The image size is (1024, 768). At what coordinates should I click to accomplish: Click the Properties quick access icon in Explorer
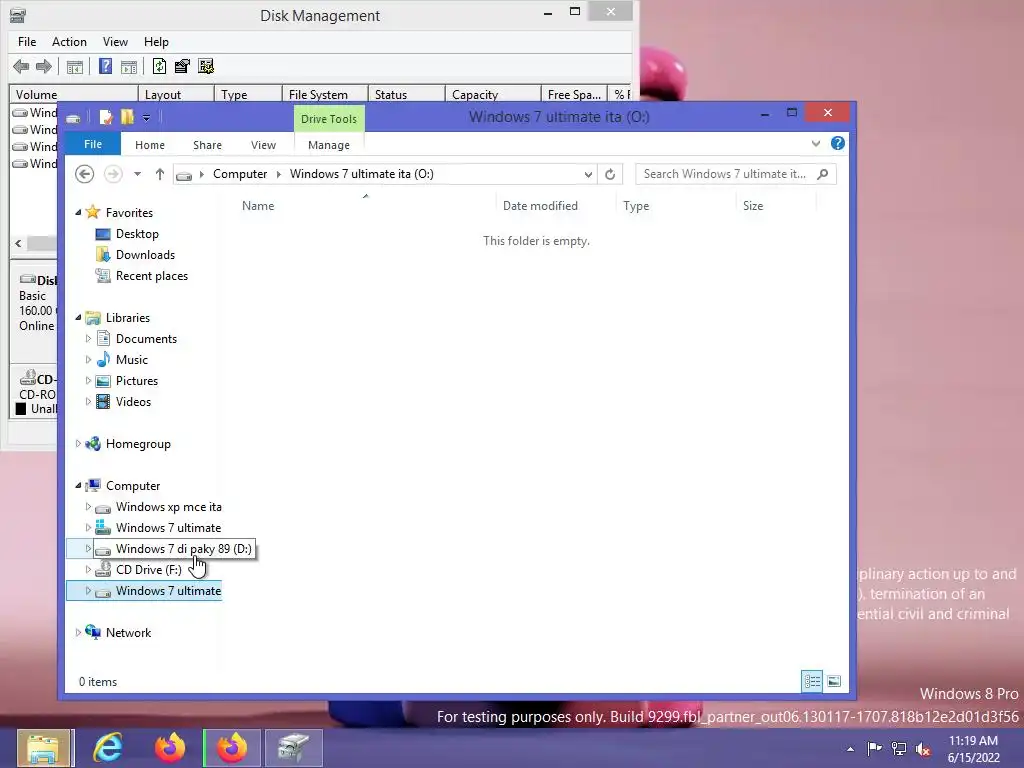point(105,118)
